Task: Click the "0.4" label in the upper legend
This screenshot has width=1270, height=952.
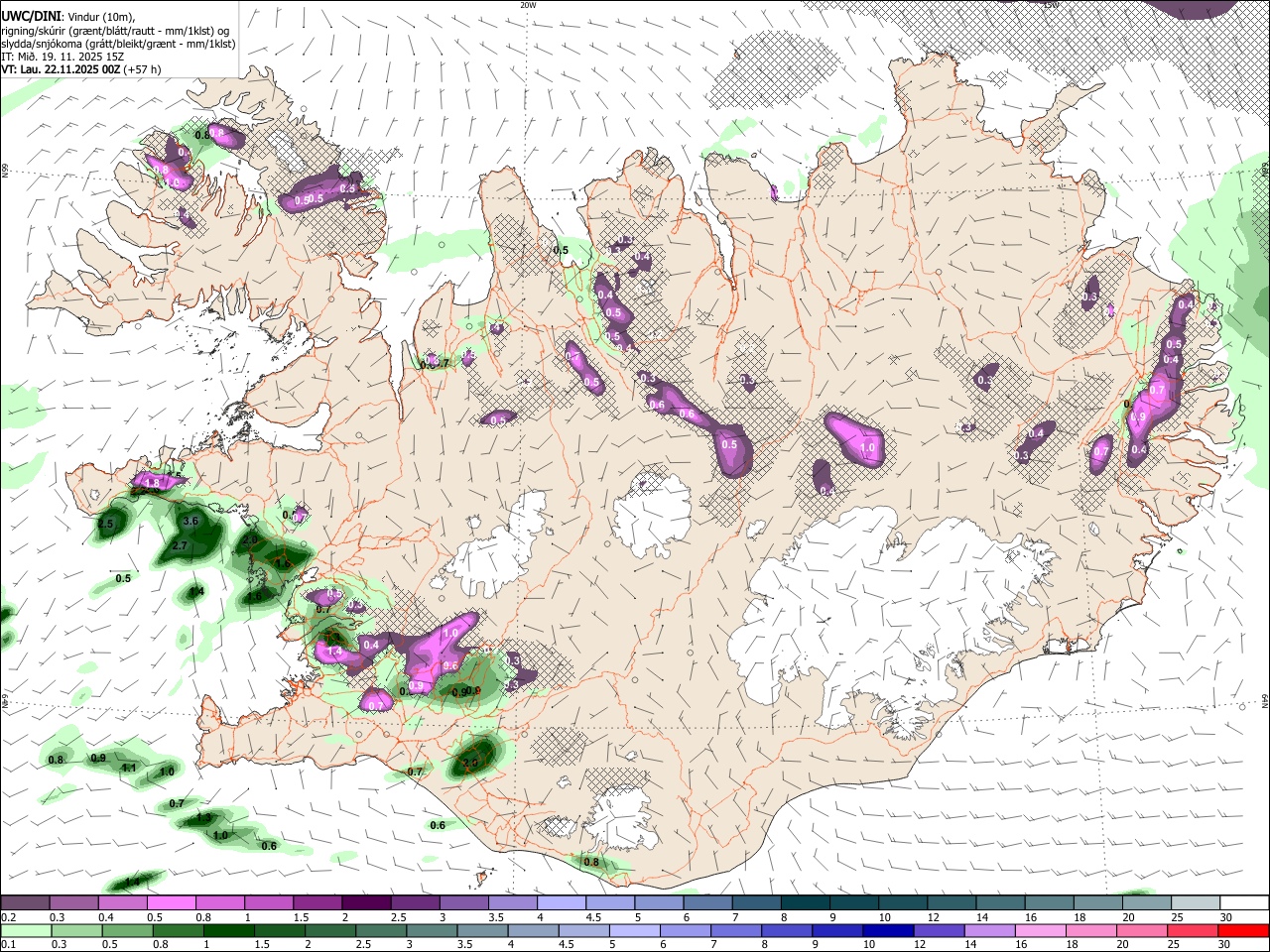Action: click(106, 917)
